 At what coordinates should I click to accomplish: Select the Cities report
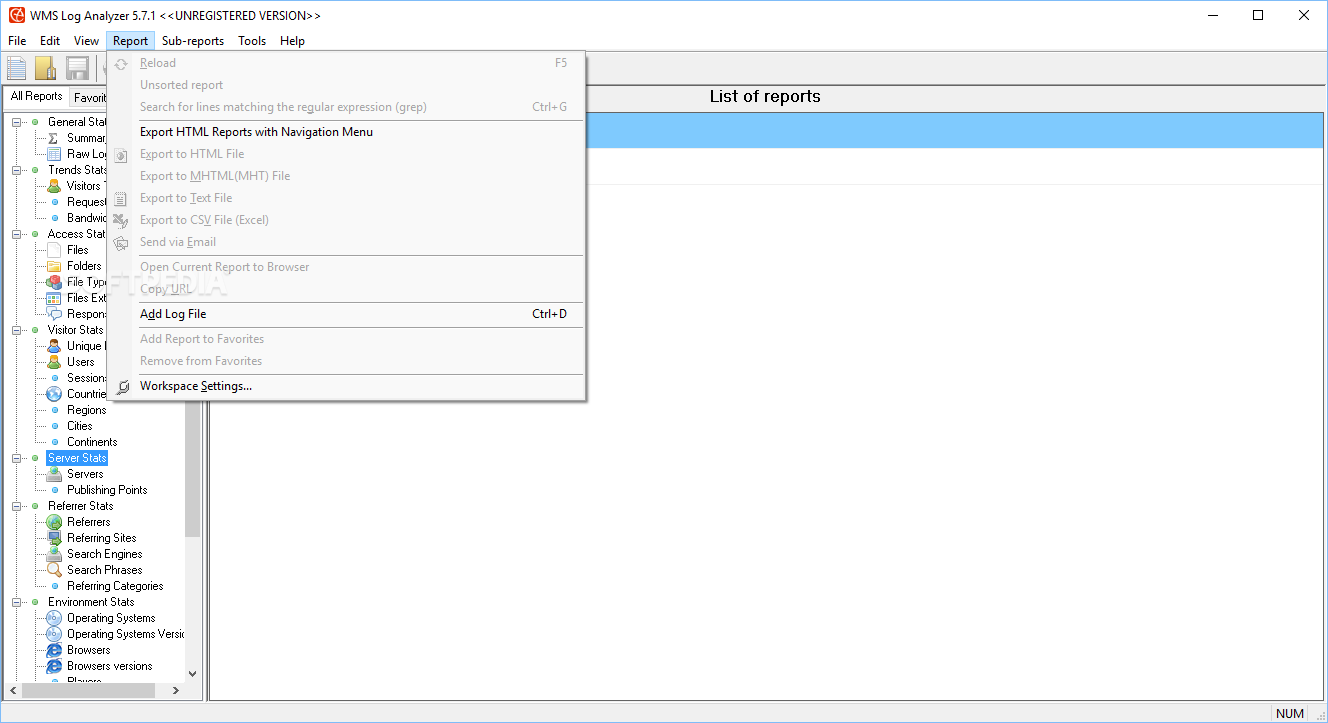pyautogui.click(x=80, y=426)
